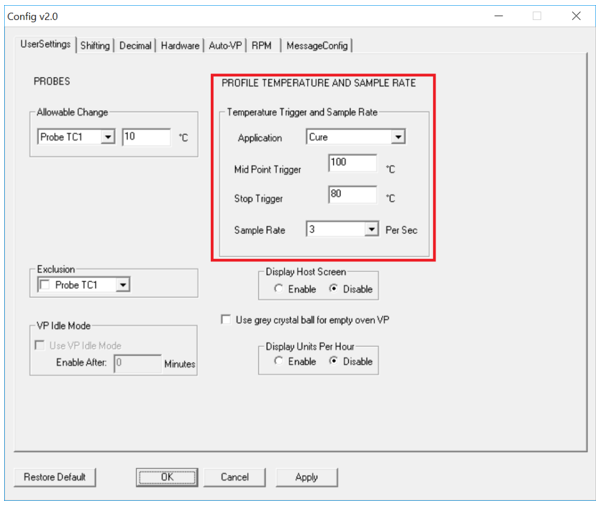
Task: Select Enable for Display Host Screen
Action: [x=278, y=289]
